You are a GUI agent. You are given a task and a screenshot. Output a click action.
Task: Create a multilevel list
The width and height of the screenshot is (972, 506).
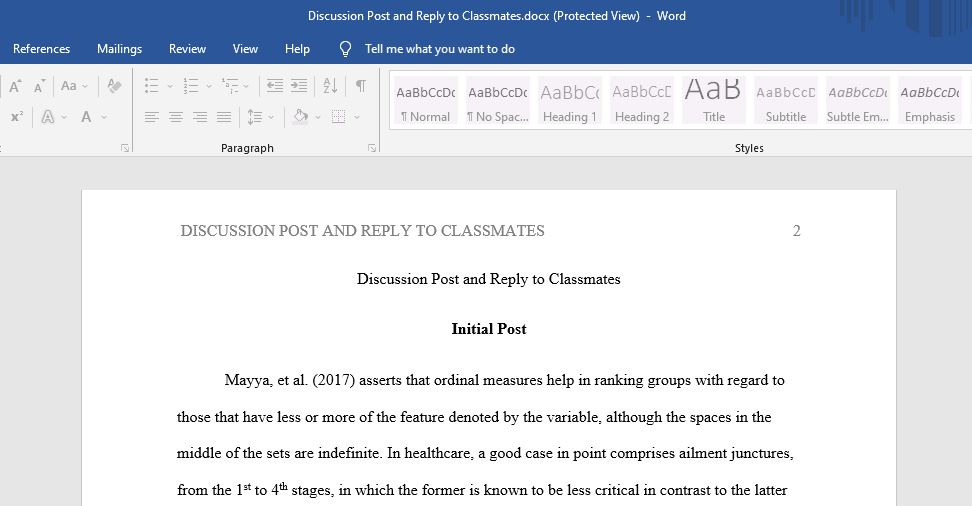pos(230,86)
